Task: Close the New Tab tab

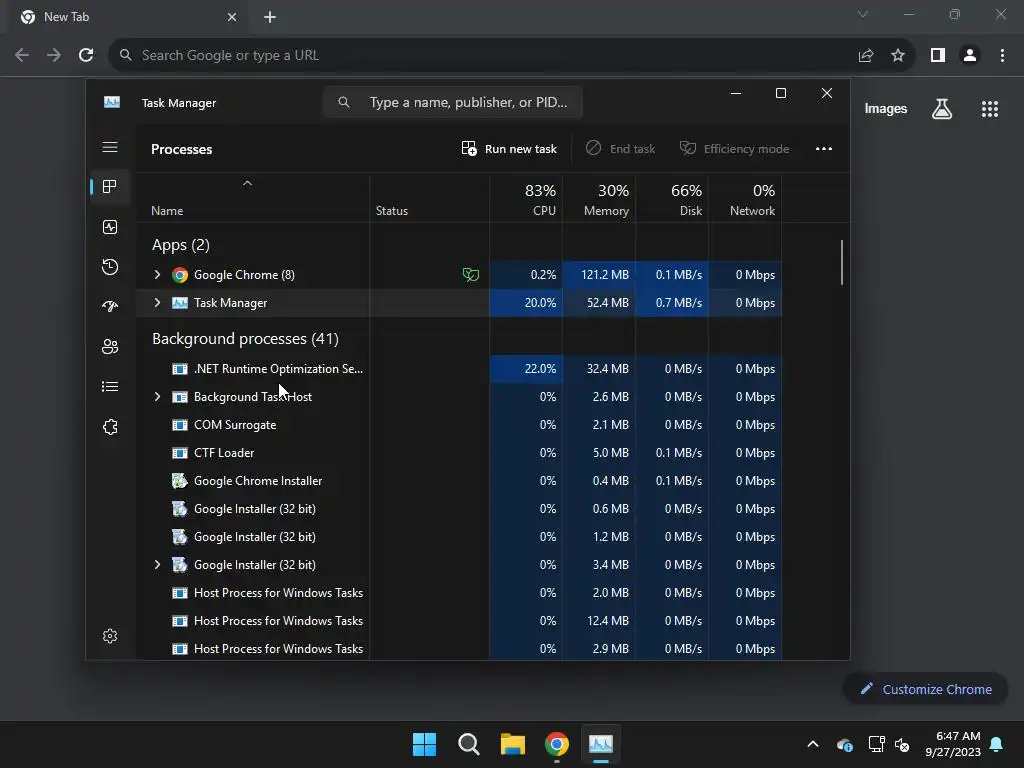Action: point(232,17)
